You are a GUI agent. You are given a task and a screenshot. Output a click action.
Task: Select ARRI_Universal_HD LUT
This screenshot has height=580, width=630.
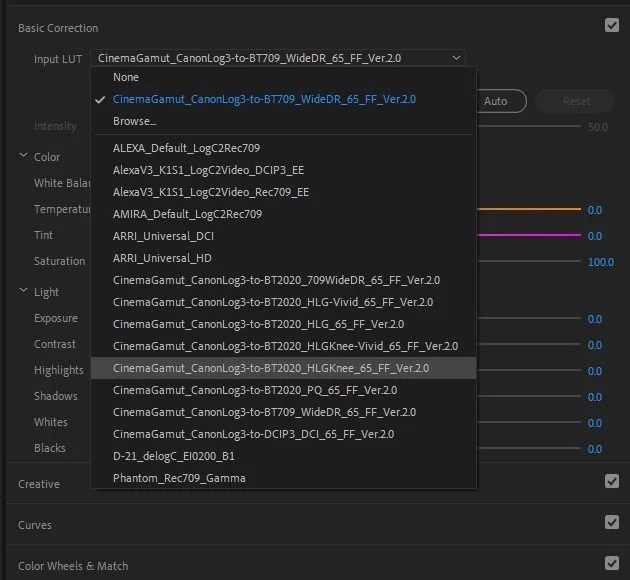284,258
